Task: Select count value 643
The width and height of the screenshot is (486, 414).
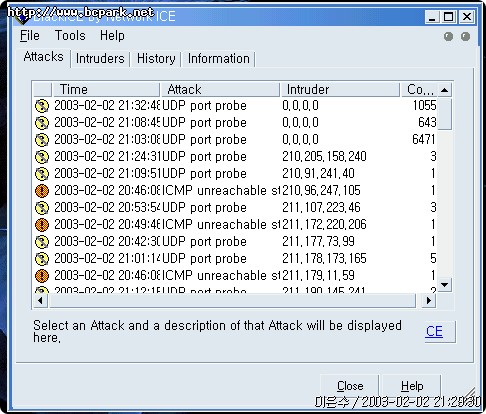Action: 427,123
